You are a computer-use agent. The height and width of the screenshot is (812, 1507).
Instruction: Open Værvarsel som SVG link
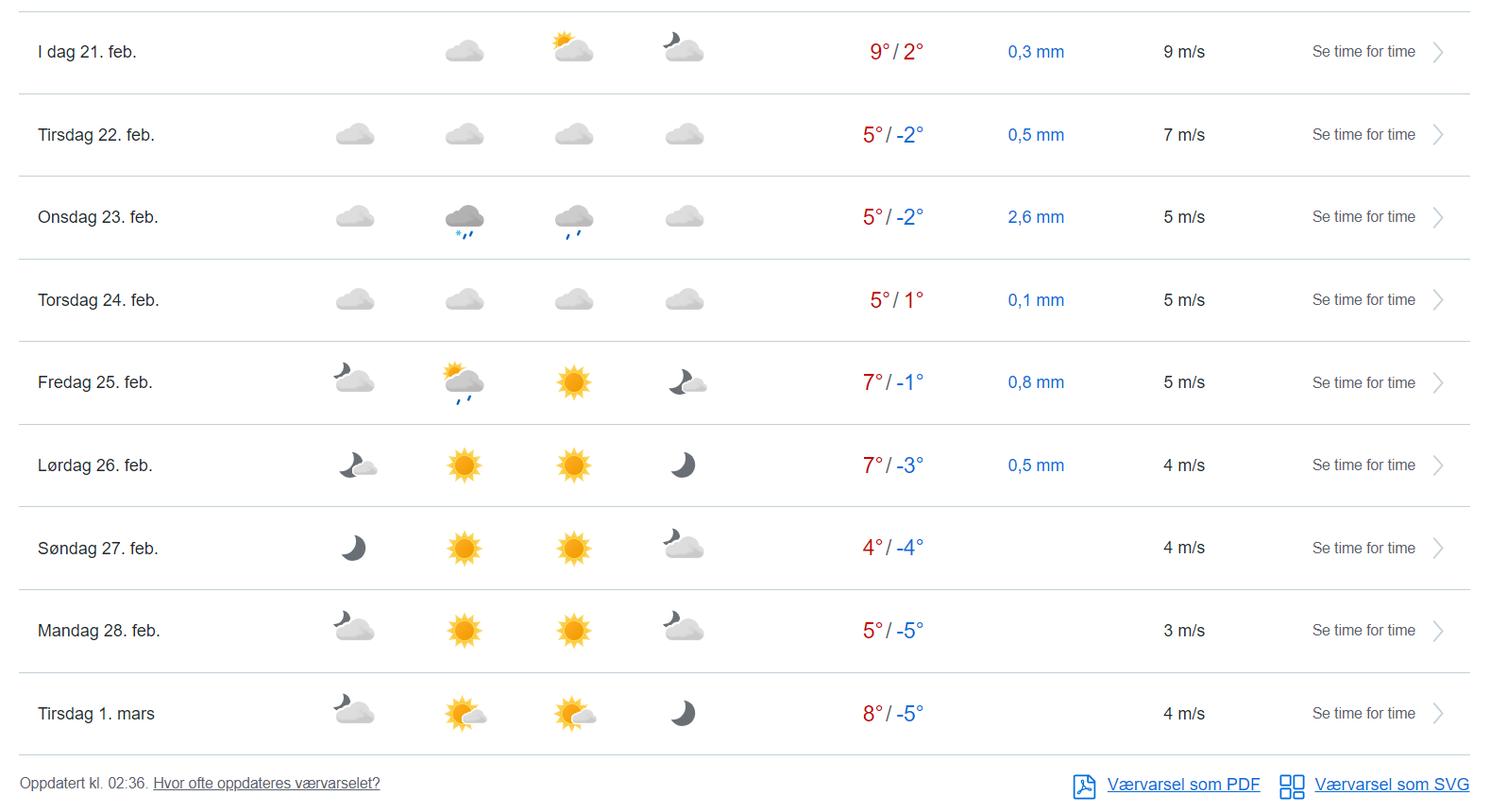click(1392, 785)
